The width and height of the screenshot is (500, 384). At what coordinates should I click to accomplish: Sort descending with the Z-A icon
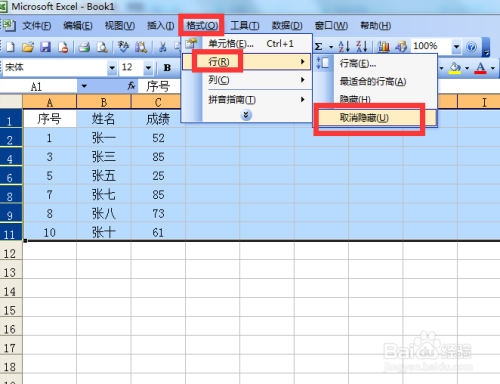pyautogui.click(x=361, y=47)
